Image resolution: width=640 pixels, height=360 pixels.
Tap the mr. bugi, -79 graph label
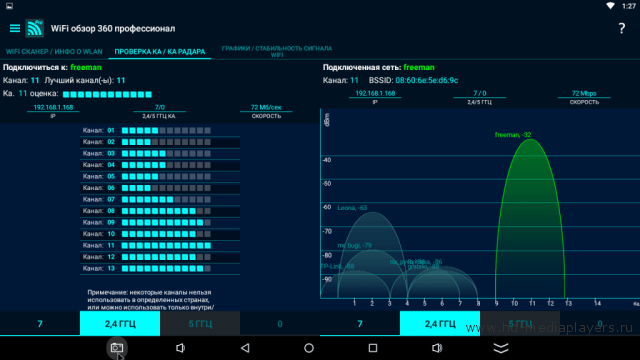point(354,245)
